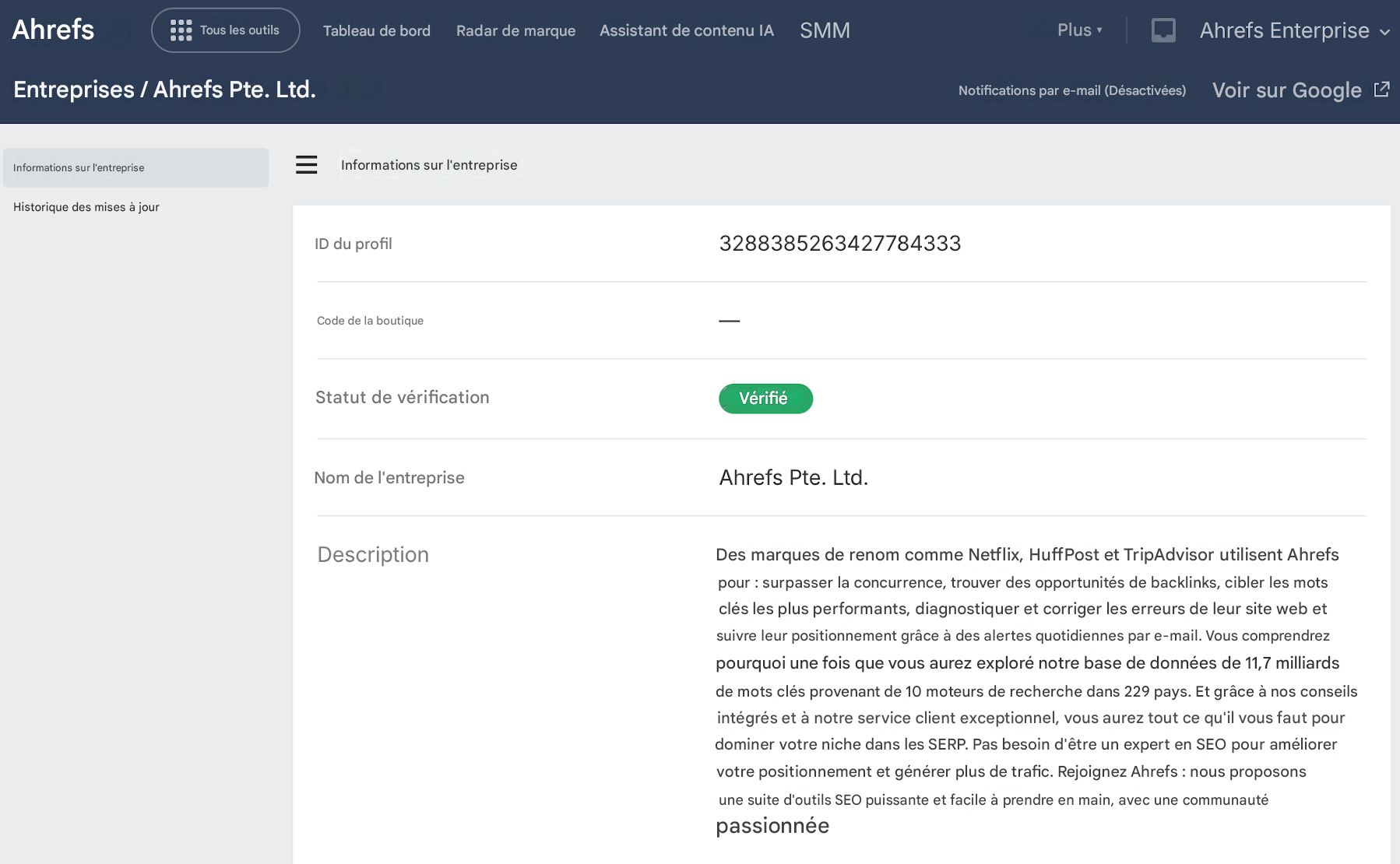Open Notifications par e-mail (Désactivées)
1400x864 pixels.
pyautogui.click(x=1071, y=90)
